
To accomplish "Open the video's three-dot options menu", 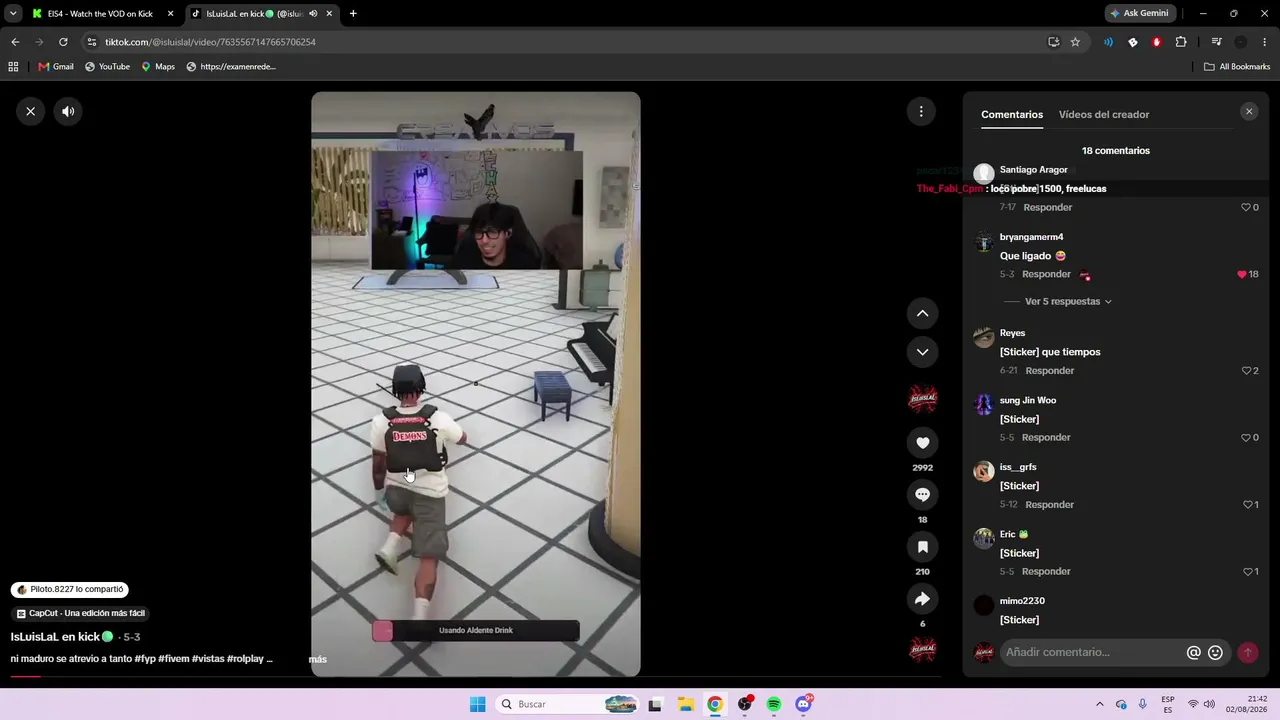I will [921, 111].
